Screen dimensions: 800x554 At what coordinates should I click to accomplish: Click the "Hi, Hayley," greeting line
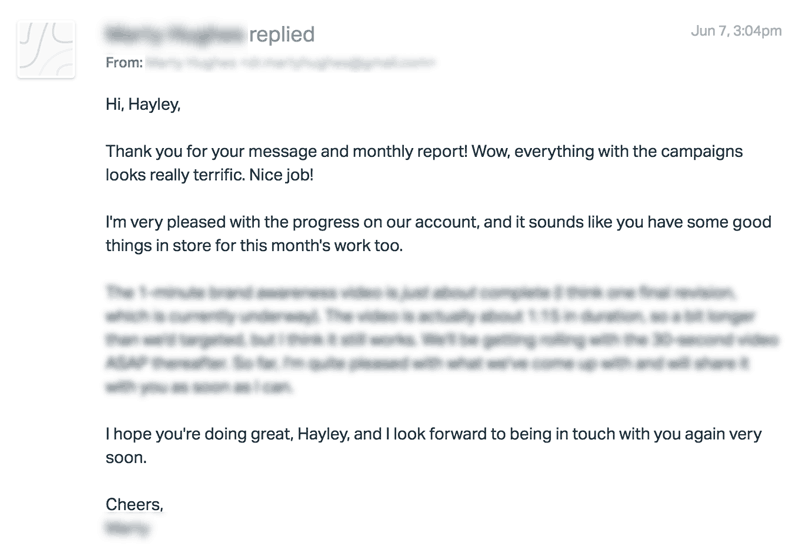(x=143, y=104)
